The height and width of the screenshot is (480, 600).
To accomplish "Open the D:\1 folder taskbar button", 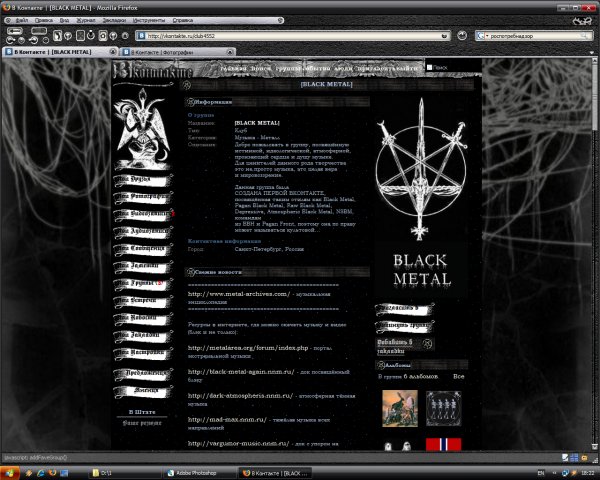I will click(x=122, y=473).
